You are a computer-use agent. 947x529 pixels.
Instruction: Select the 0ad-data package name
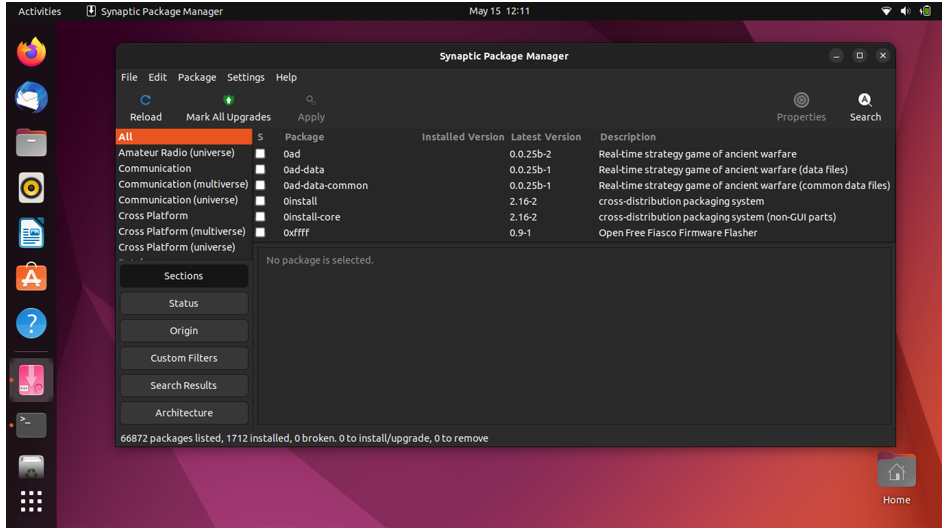pyautogui.click(x=304, y=170)
